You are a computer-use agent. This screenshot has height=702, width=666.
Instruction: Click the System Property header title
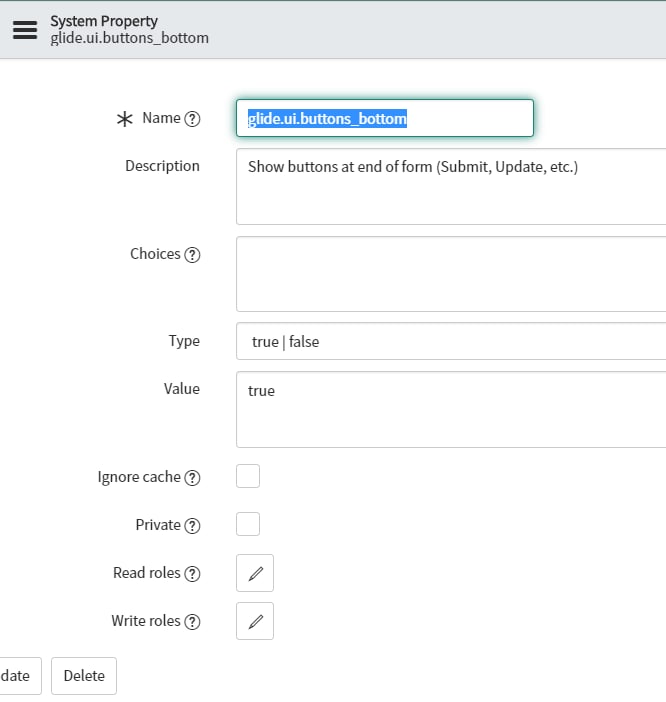coord(104,21)
